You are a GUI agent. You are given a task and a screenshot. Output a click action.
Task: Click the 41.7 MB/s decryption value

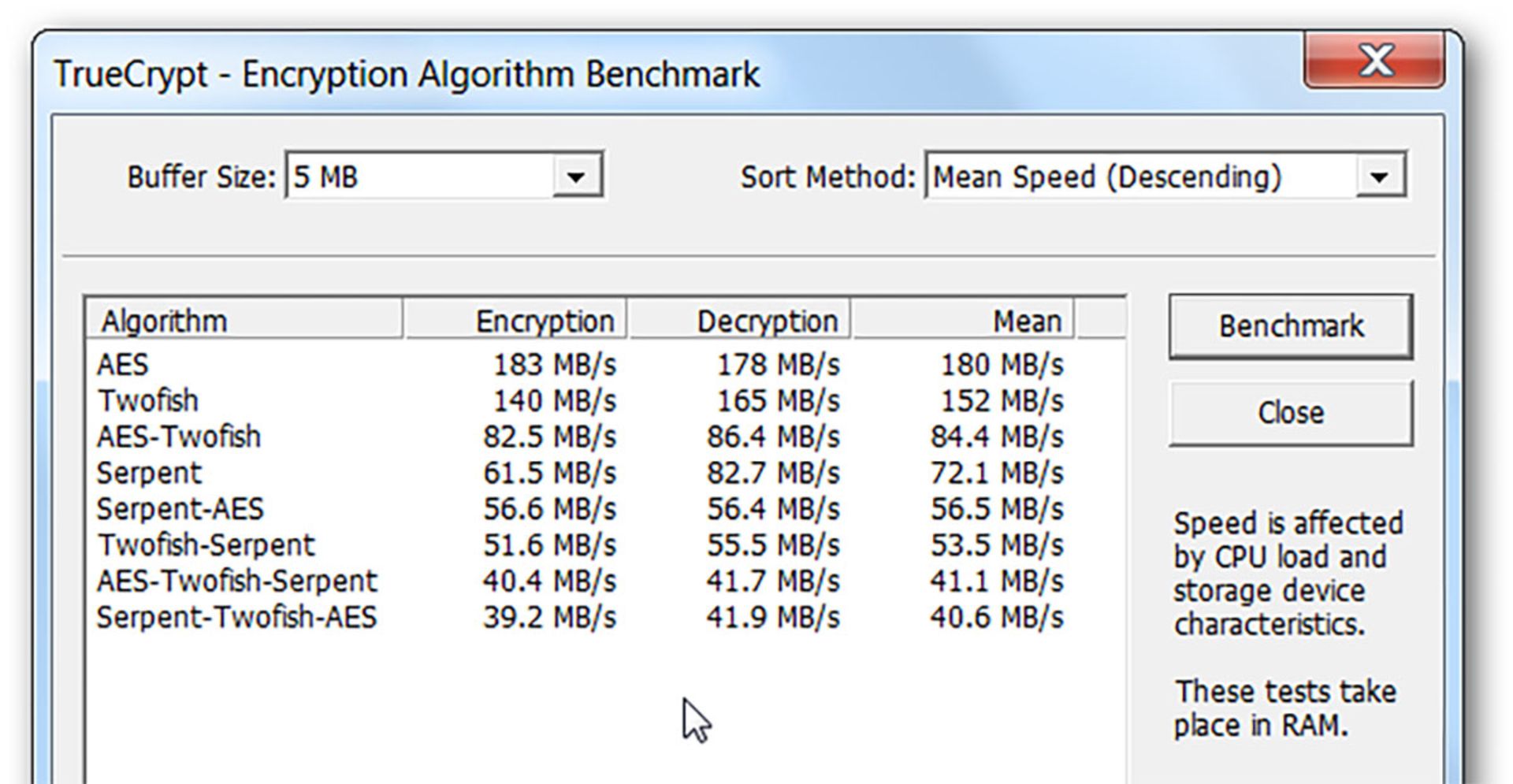point(774,581)
